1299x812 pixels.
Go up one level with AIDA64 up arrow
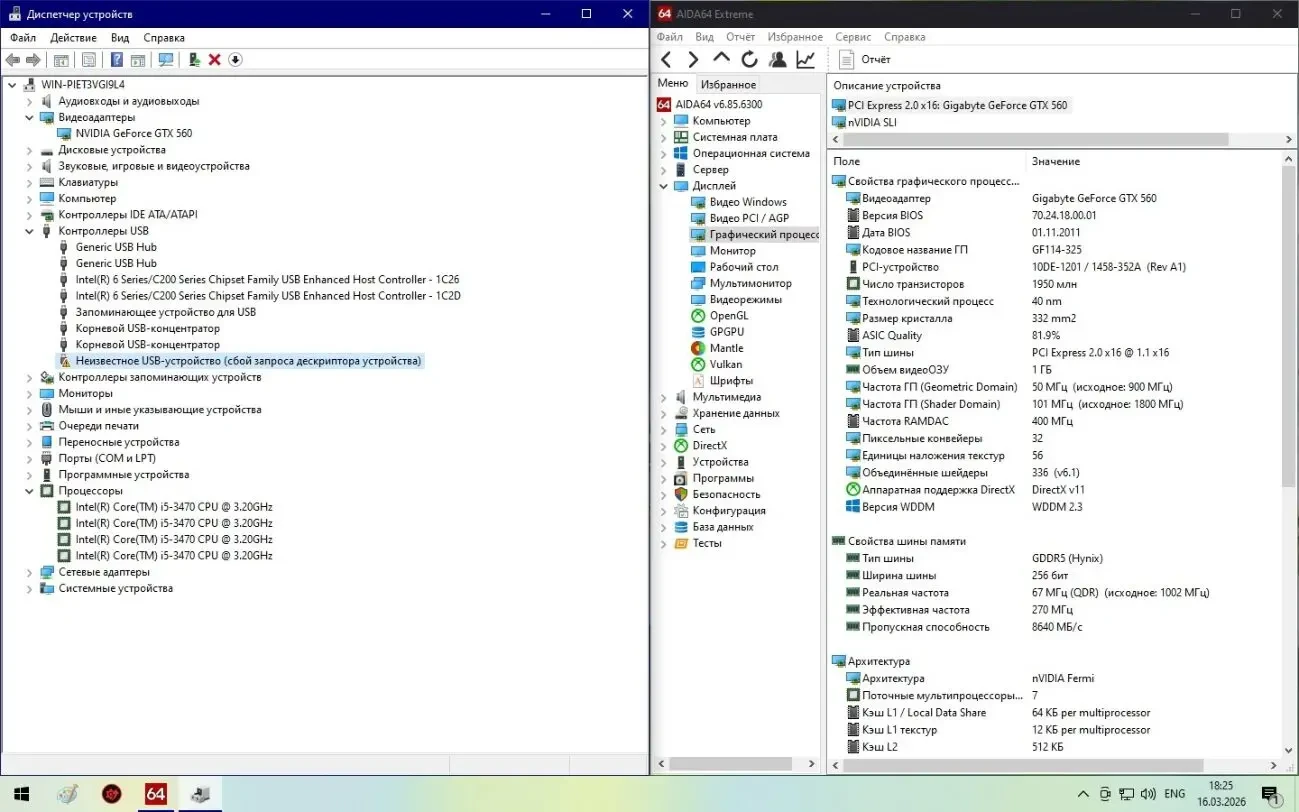[x=721, y=60]
